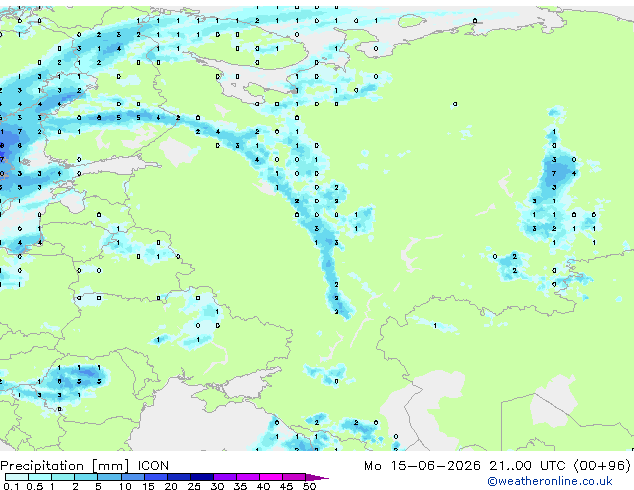This screenshot has width=634, height=490.
Task: Click the legend label '30'
Action: pos(217,486)
